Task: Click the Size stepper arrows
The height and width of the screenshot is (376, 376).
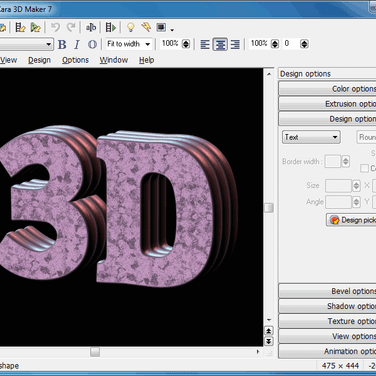Action: (356, 186)
